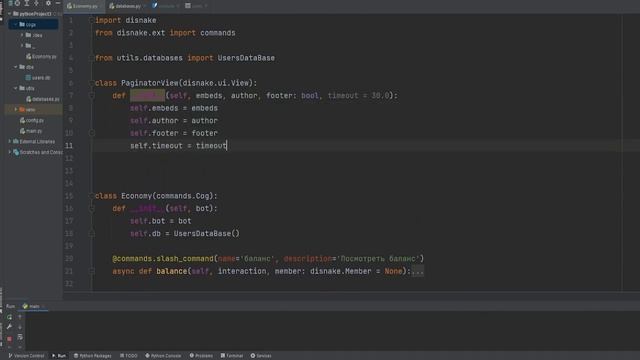
Task: Collapse pythonProject3 root node
Action: point(9,14)
